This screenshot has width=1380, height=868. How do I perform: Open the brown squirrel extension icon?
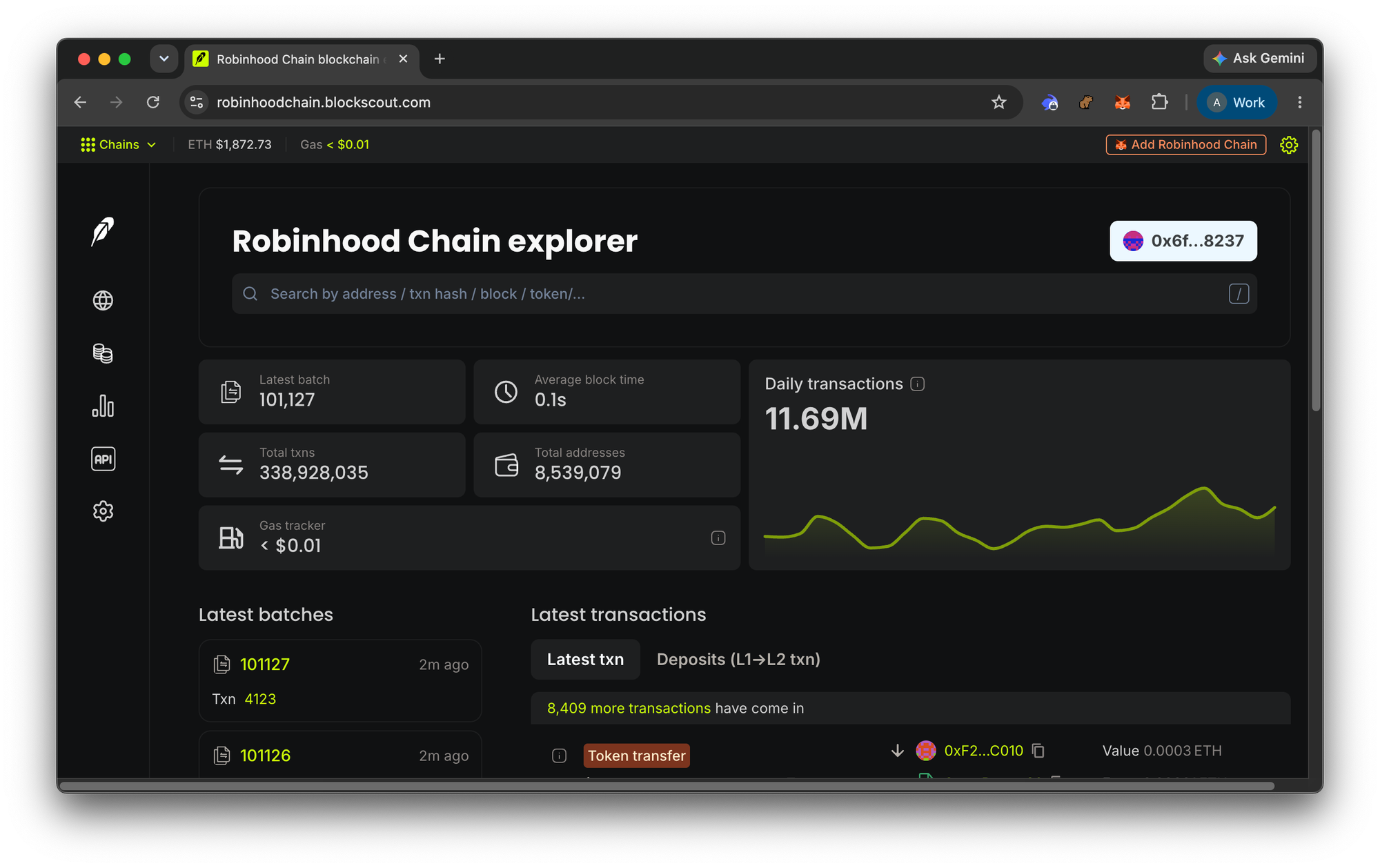click(1086, 103)
